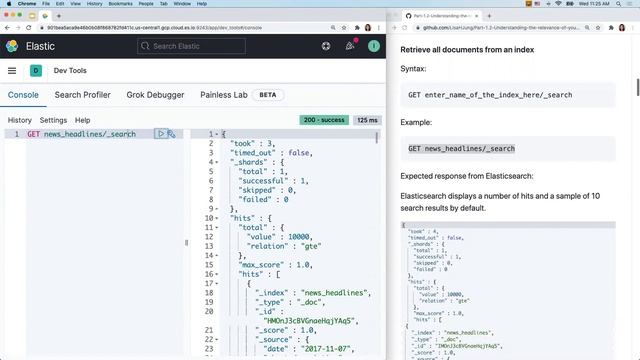Collapse the _shards fold arrow on line 4

217,162
